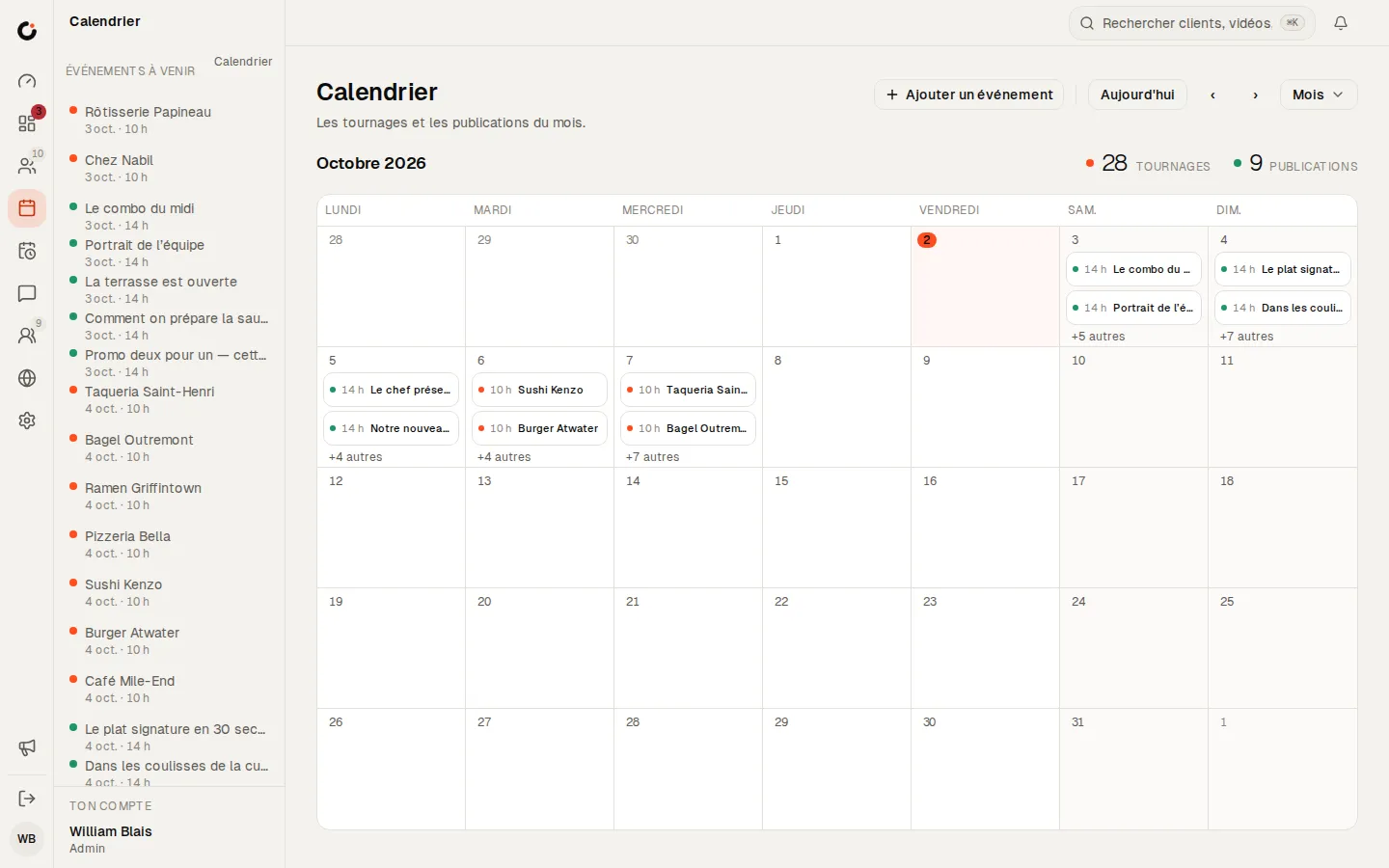
Task: Click the 9 publications counter
Action: pyautogui.click(x=1295, y=164)
